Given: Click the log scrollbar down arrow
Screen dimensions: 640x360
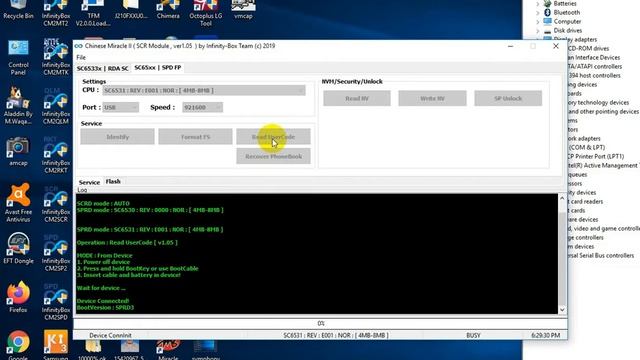Looking at the screenshot, I should click(x=562, y=310).
